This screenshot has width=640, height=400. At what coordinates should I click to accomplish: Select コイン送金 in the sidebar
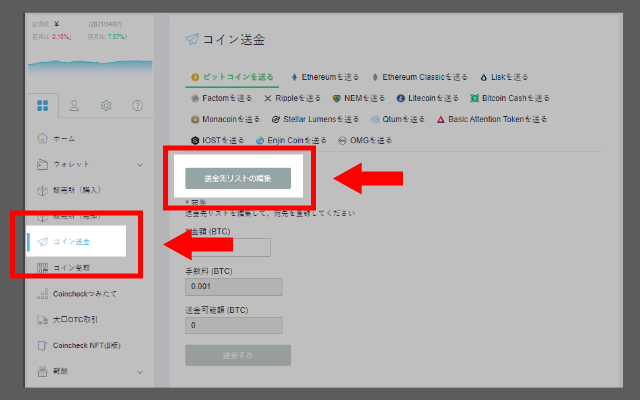76,242
